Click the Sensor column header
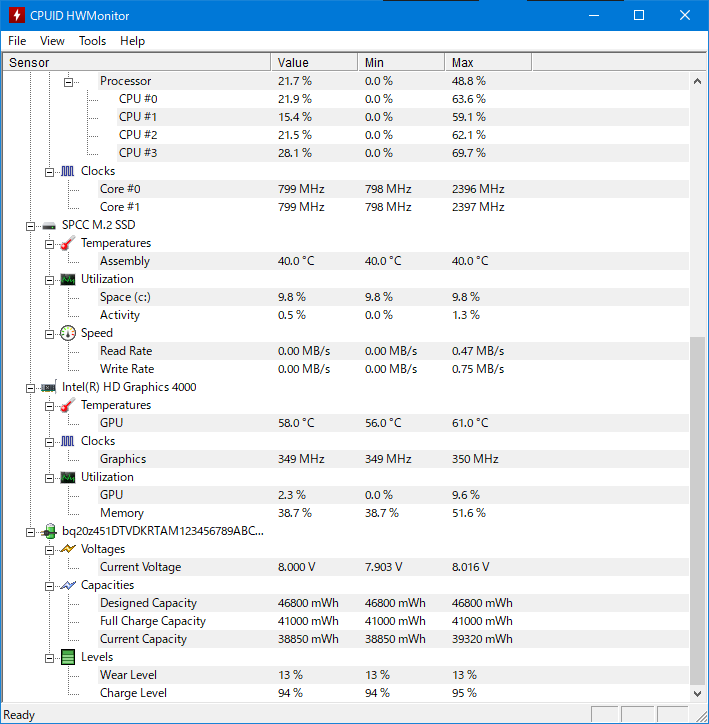This screenshot has width=709, height=724. (137, 62)
